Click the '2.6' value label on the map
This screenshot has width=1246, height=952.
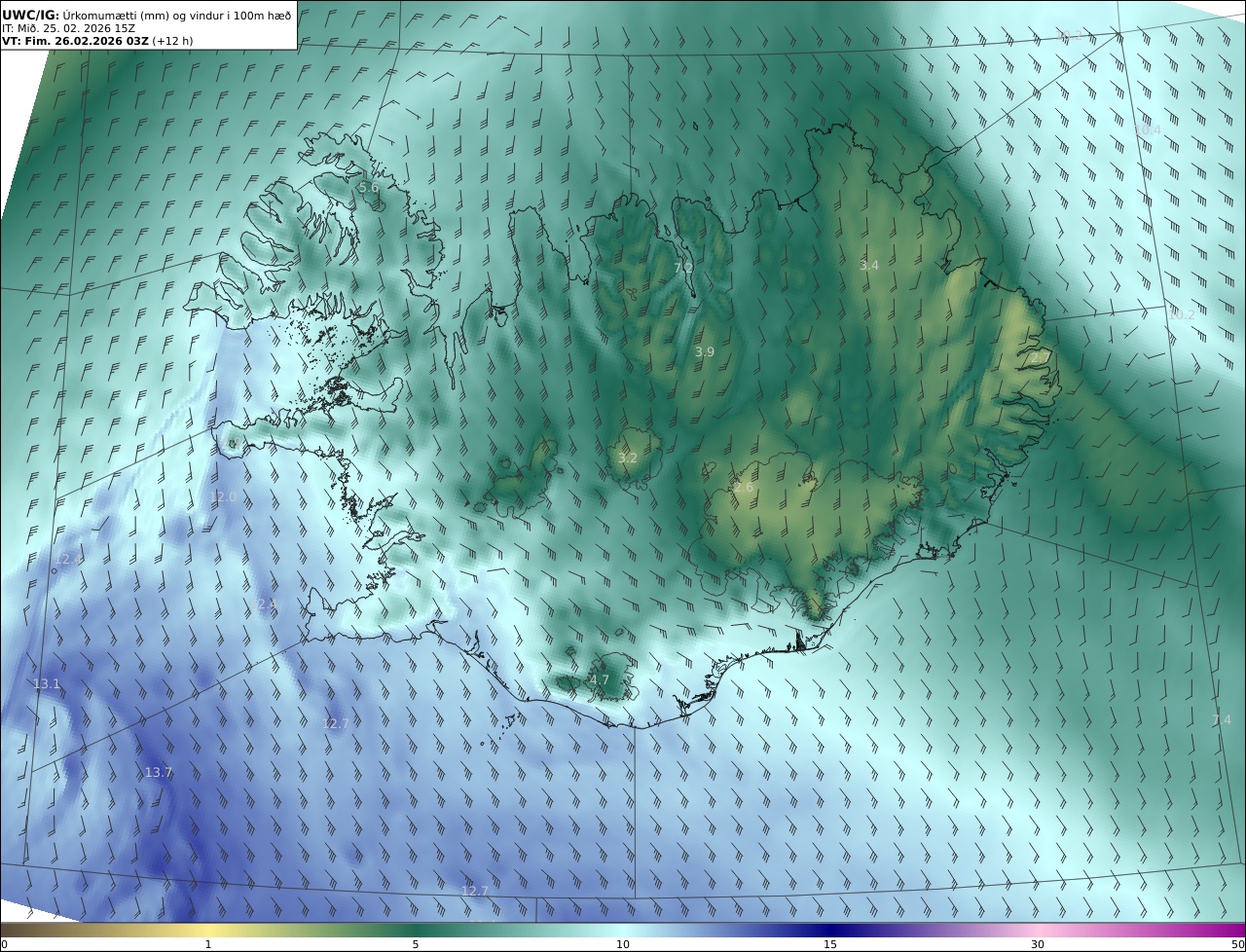pyautogui.click(x=744, y=488)
